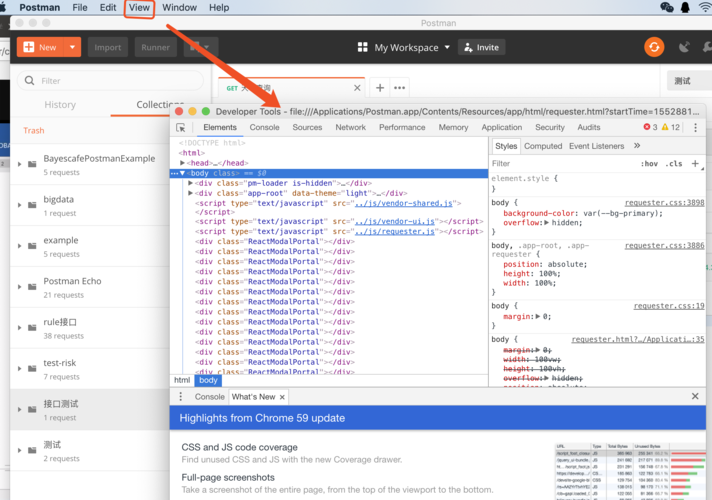The height and width of the screenshot is (500, 712).
Task: Open the requester.css:3898 source link
Action: coord(664,202)
